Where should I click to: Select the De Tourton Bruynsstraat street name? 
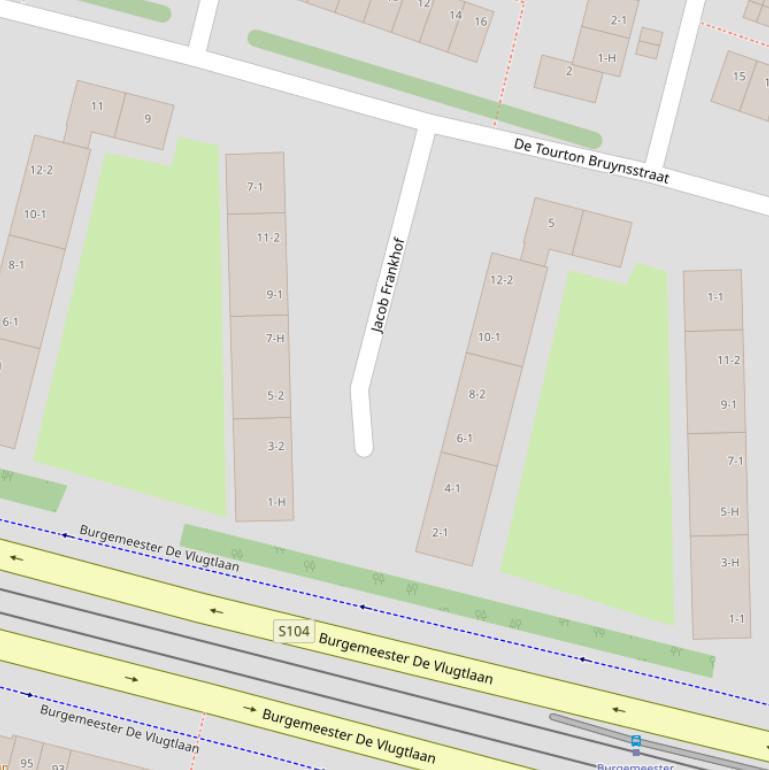coord(591,160)
